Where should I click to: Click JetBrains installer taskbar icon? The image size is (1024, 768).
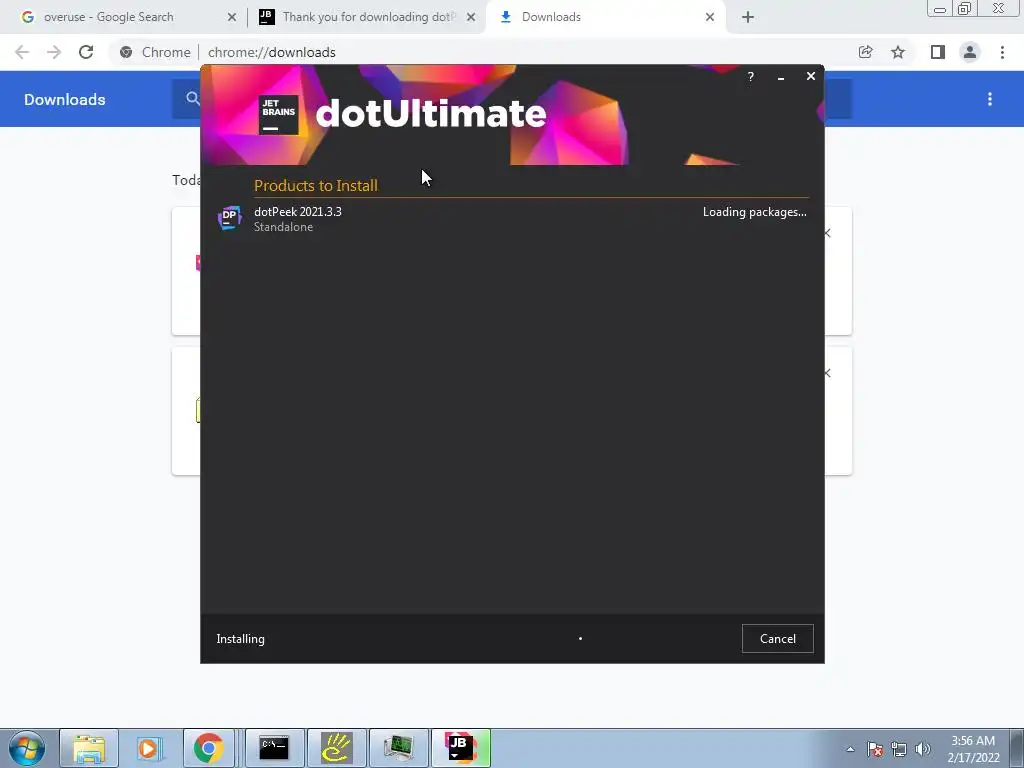(x=460, y=748)
